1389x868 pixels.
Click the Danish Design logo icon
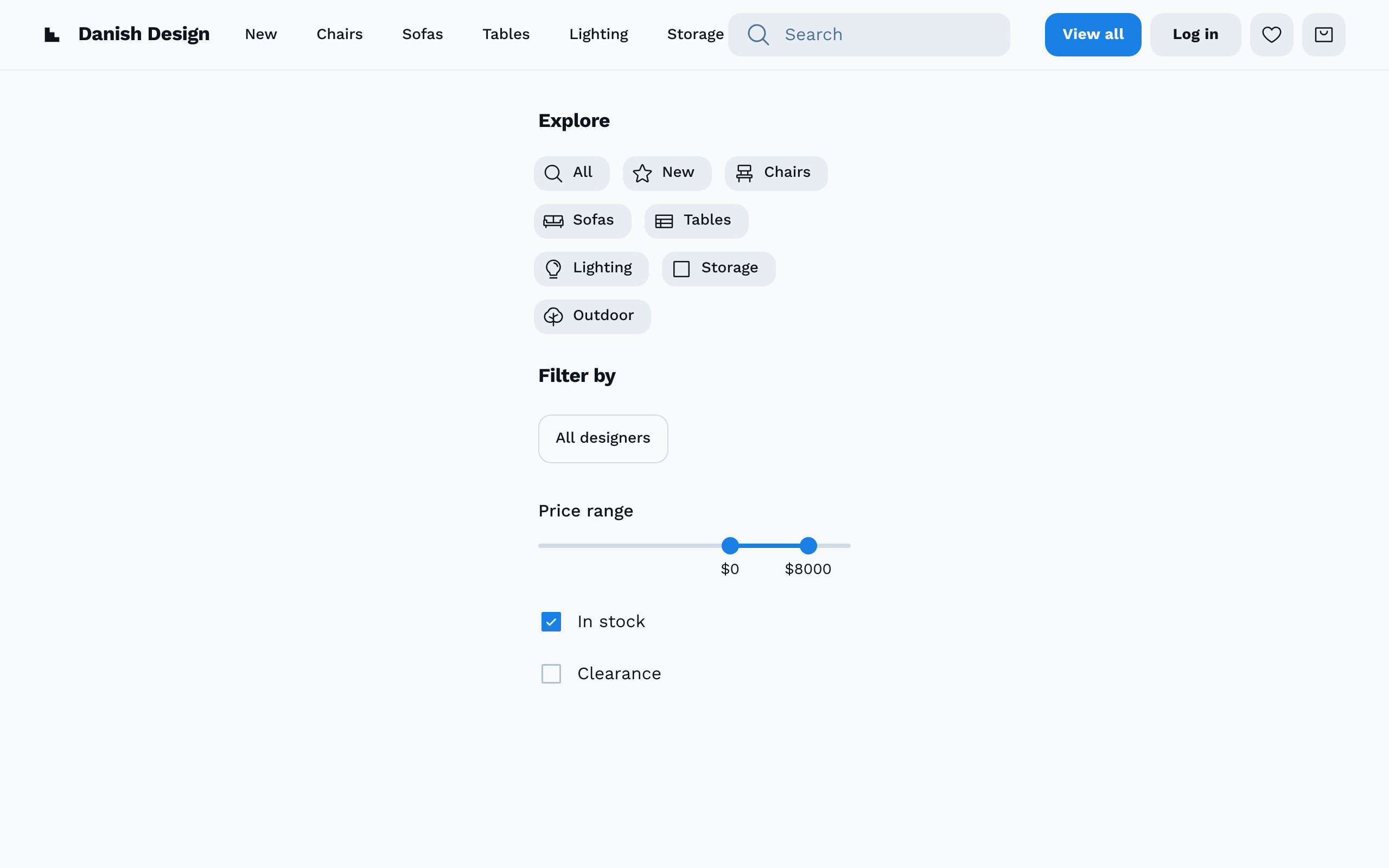52,34
